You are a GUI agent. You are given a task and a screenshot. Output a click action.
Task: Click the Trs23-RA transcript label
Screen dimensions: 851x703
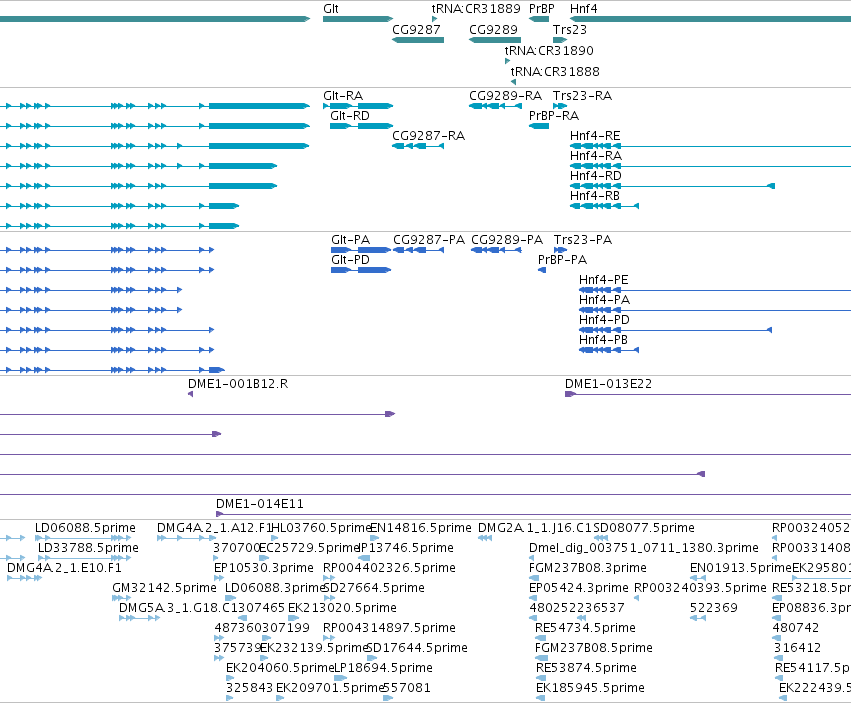coord(582,96)
